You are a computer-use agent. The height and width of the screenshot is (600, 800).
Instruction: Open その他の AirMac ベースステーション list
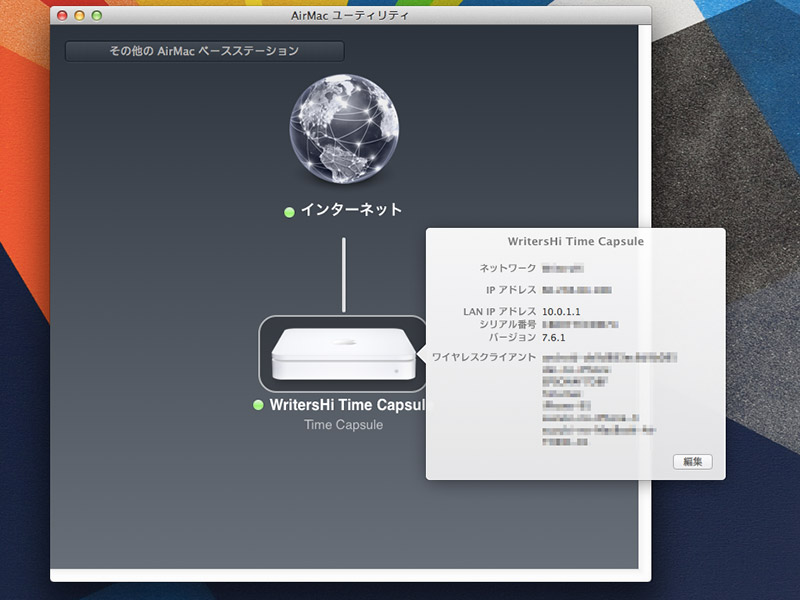(x=202, y=51)
